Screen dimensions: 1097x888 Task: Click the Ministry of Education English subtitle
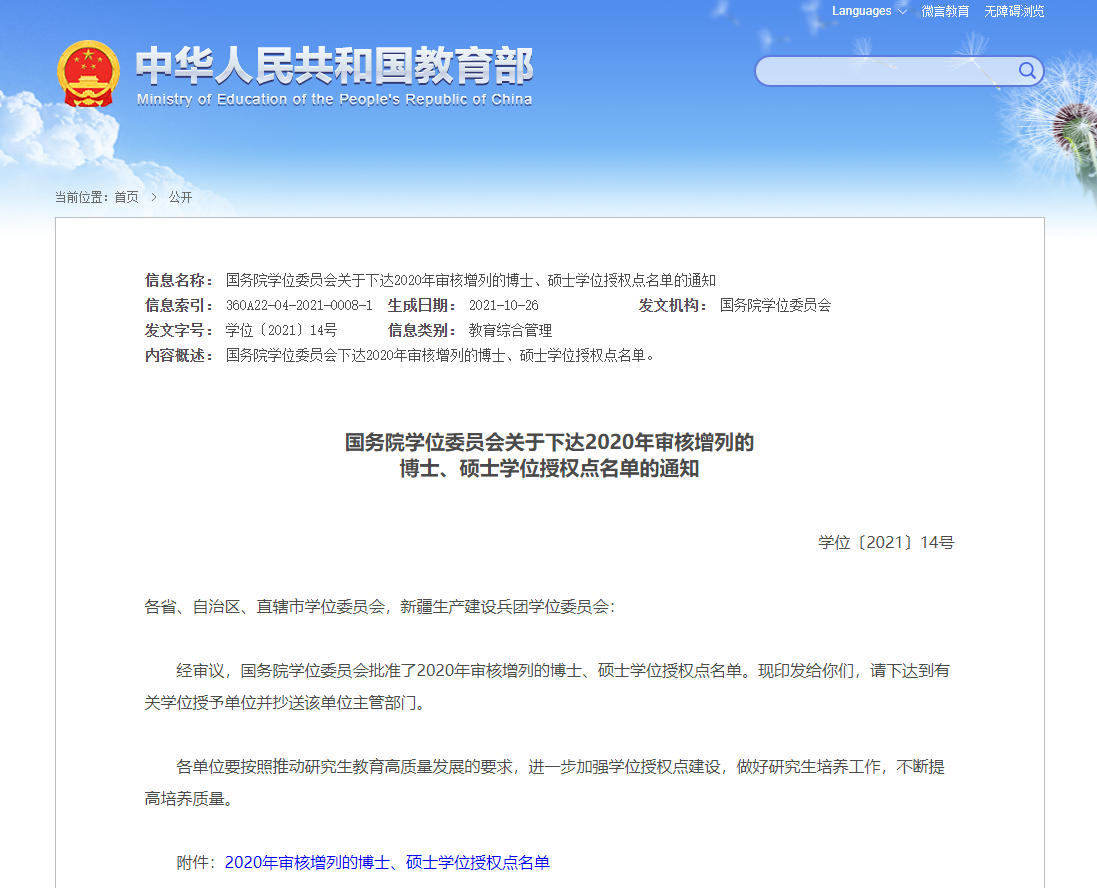coord(334,99)
